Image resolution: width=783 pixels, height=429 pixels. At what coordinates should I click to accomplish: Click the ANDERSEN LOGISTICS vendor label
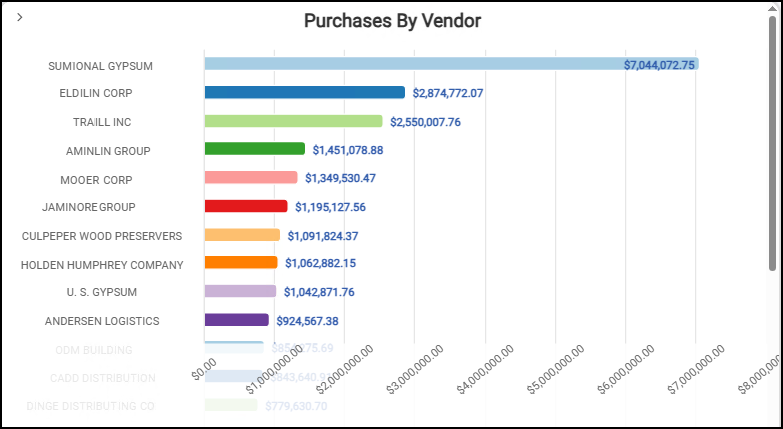102,321
